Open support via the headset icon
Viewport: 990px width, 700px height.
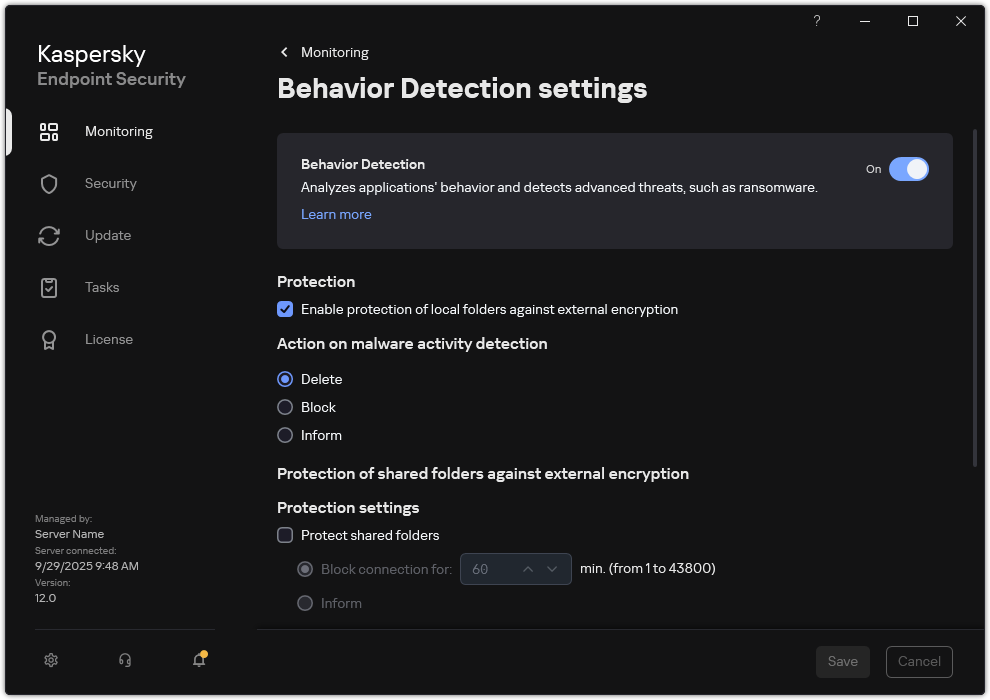[124, 660]
